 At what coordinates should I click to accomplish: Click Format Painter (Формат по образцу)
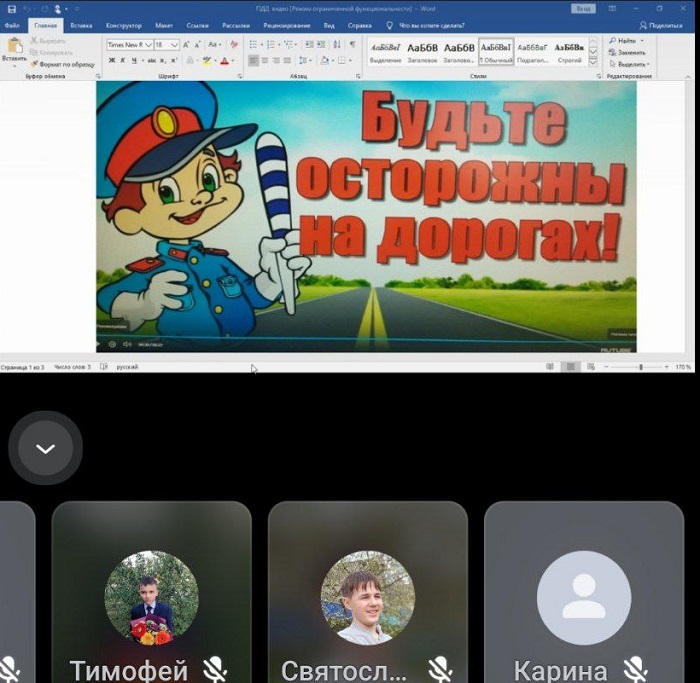[x=63, y=64]
